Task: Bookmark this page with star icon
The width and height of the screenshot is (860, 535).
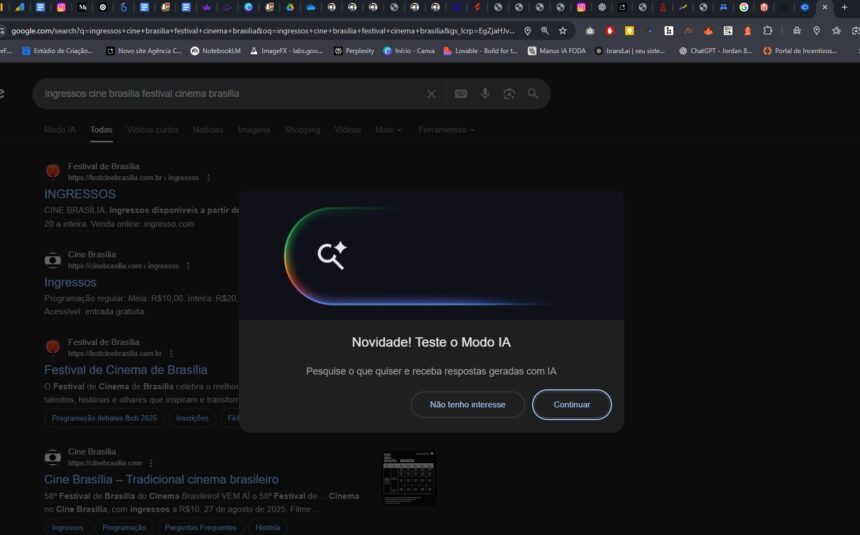Action: tap(563, 31)
